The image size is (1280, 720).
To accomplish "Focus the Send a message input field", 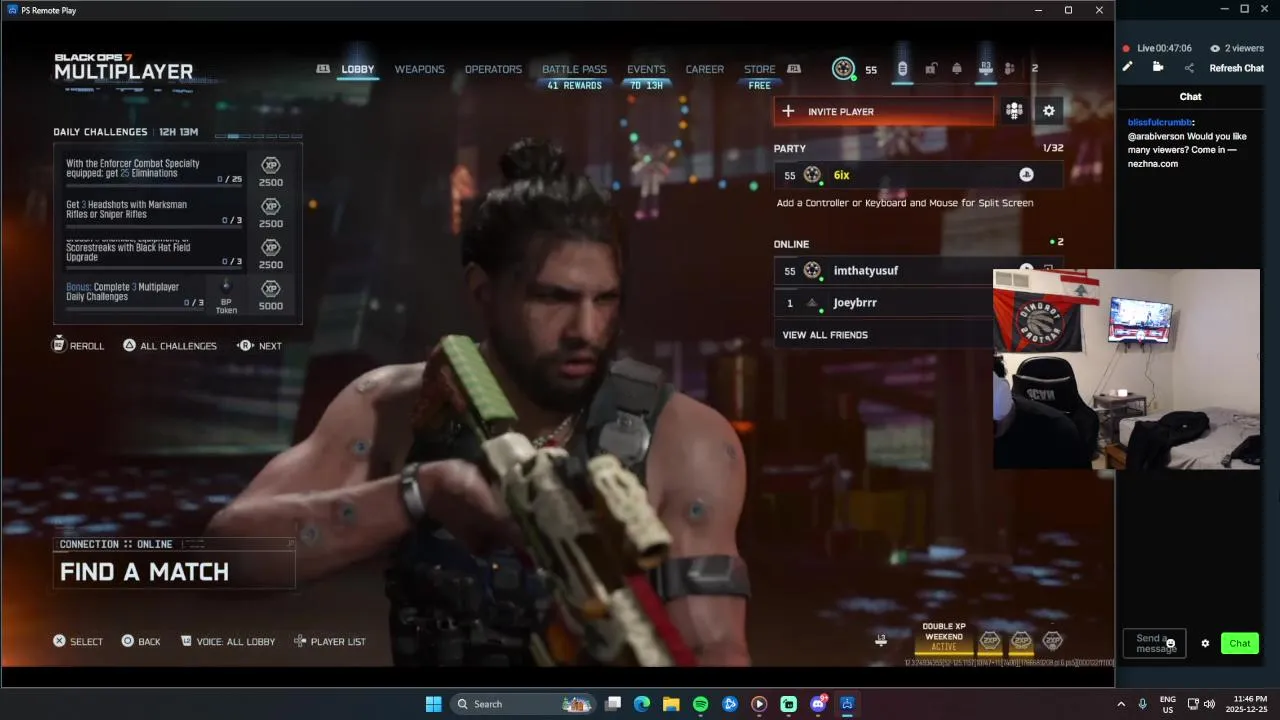I will (x=1155, y=643).
